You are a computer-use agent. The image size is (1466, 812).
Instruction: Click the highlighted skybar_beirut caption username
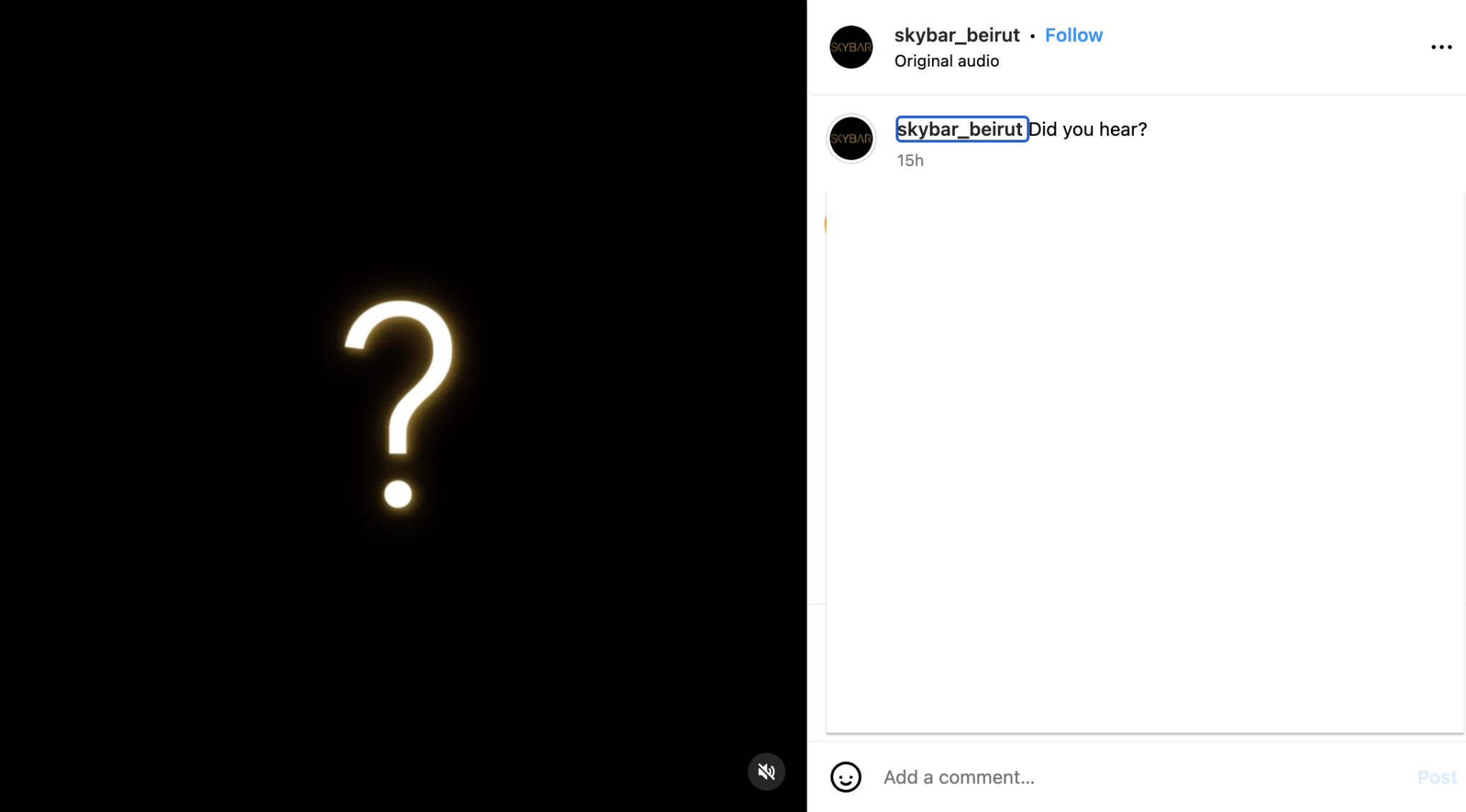click(x=961, y=129)
